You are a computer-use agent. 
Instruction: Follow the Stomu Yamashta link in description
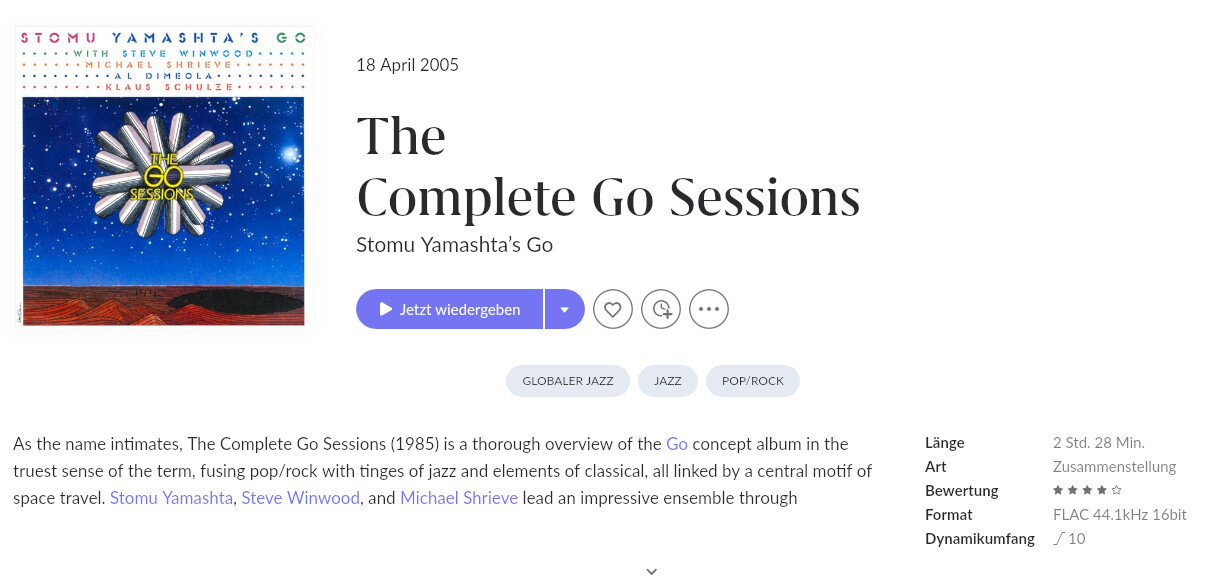(172, 498)
